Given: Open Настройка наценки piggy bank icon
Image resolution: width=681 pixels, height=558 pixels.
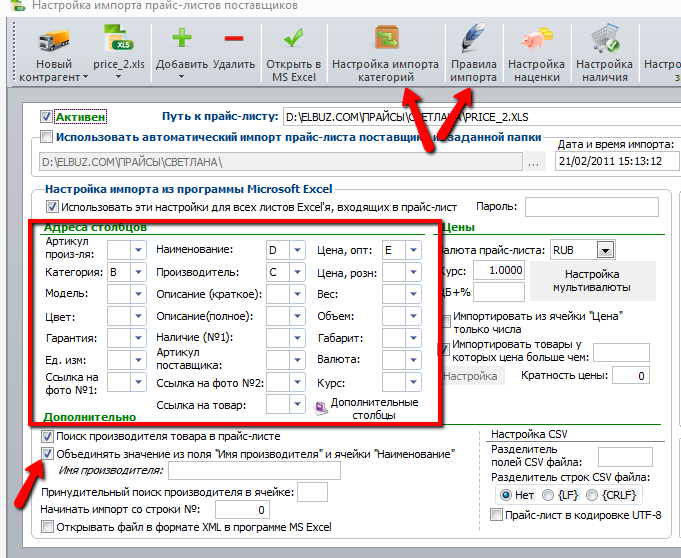Looking at the screenshot, I should tap(537, 38).
